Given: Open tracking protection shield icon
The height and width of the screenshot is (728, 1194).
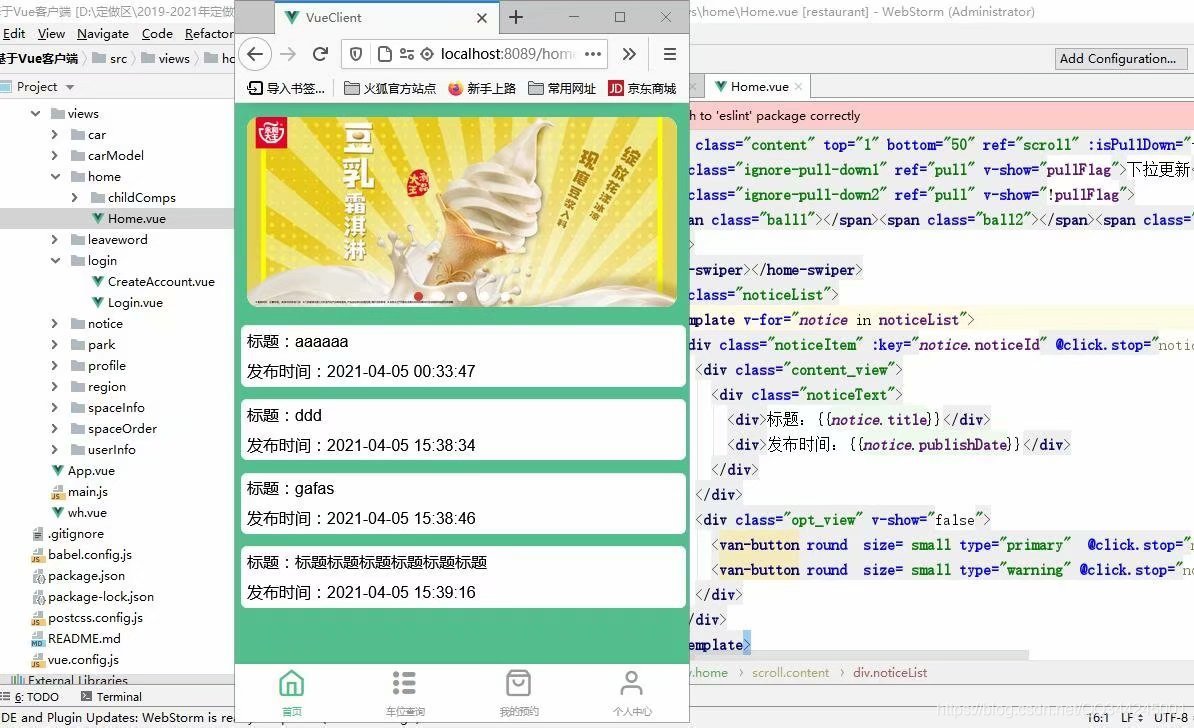Looking at the screenshot, I should [x=356, y=54].
